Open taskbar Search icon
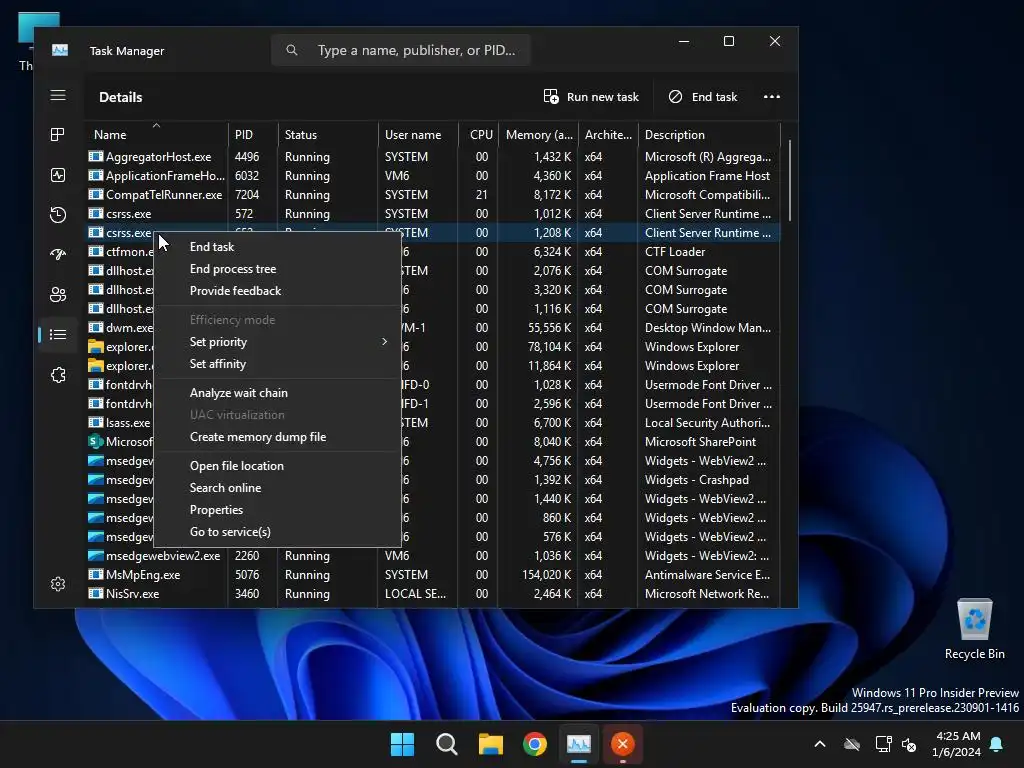The width and height of the screenshot is (1024, 768). pyautogui.click(x=447, y=744)
